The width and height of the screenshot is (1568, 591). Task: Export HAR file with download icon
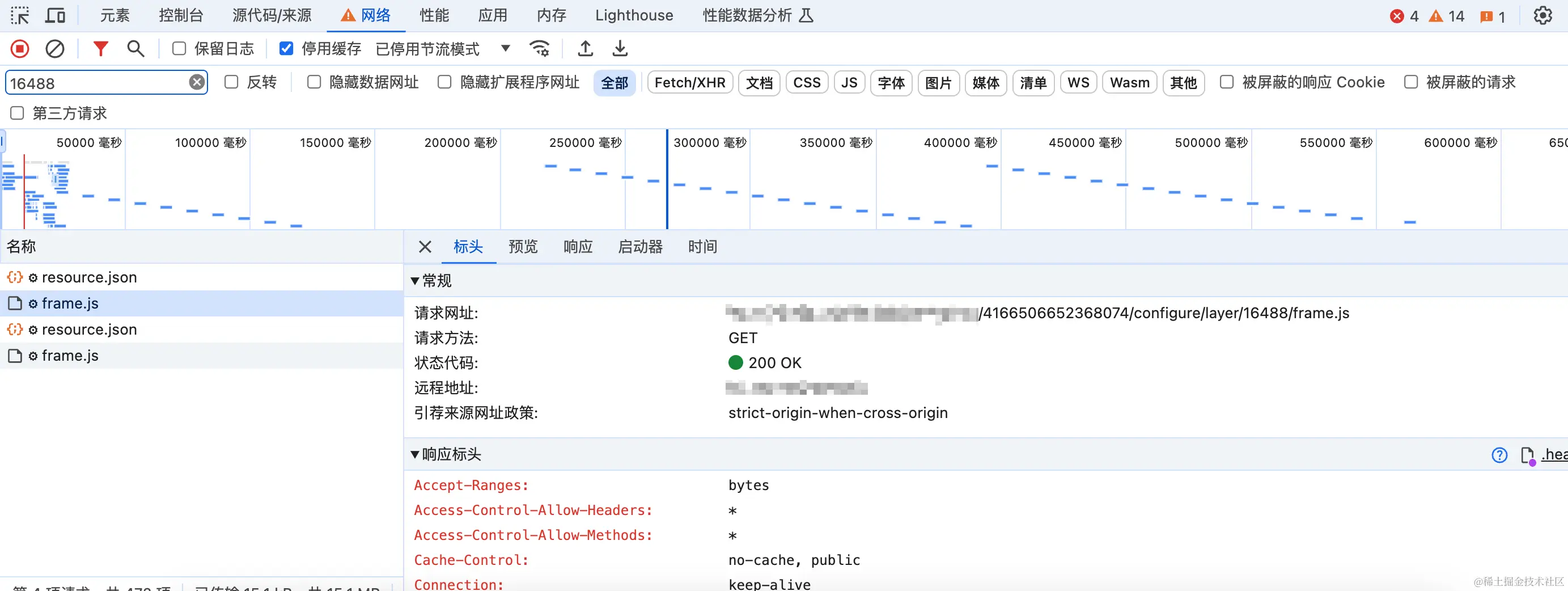click(620, 49)
